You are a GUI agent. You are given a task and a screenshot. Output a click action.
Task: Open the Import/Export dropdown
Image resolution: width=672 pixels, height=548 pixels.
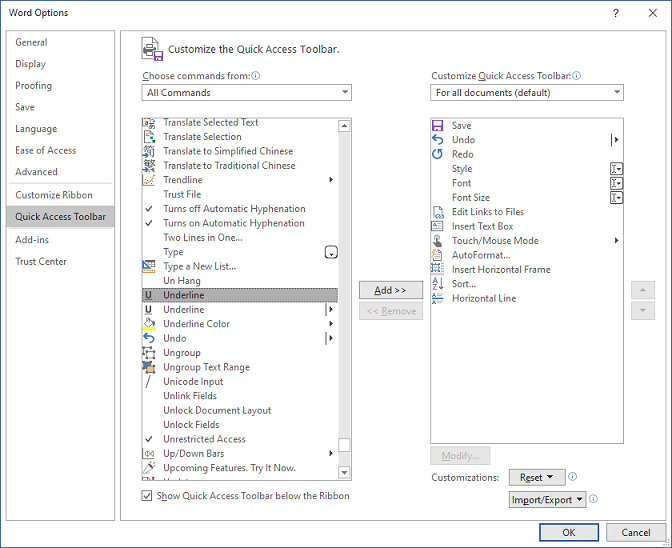click(547, 500)
